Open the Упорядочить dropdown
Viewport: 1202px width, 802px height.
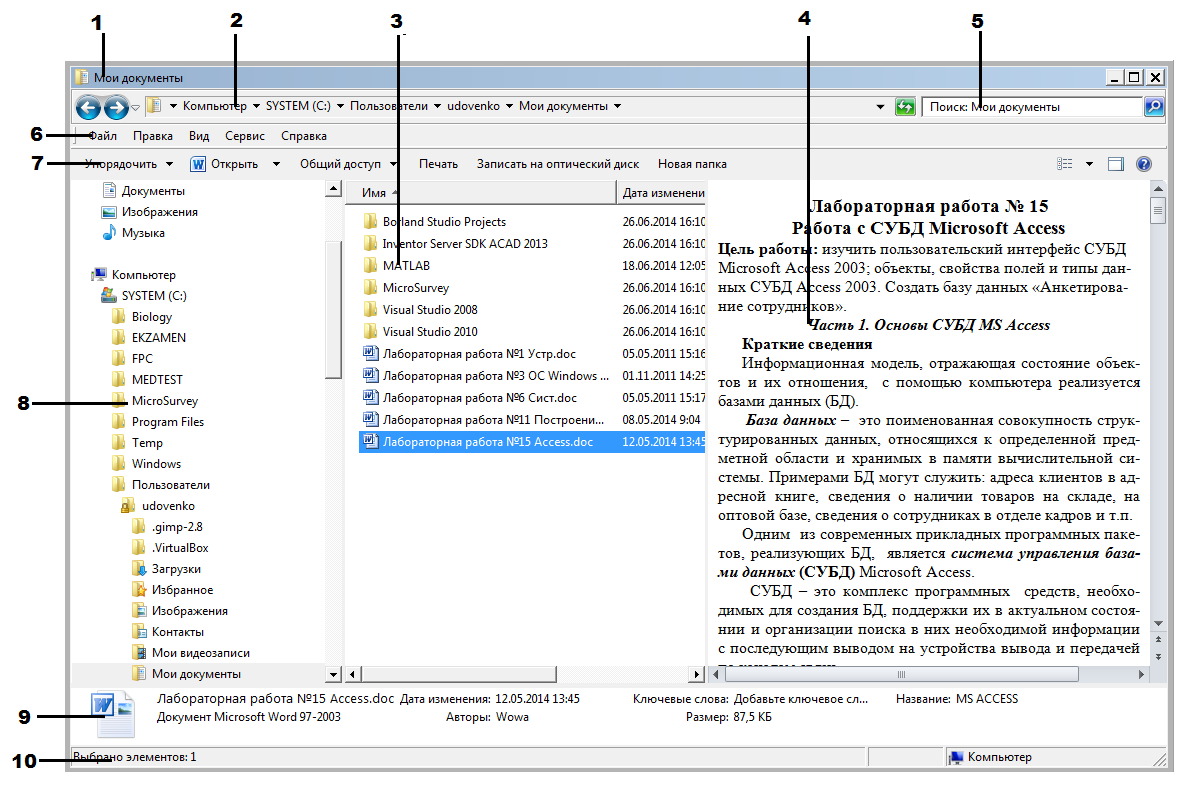coord(130,164)
